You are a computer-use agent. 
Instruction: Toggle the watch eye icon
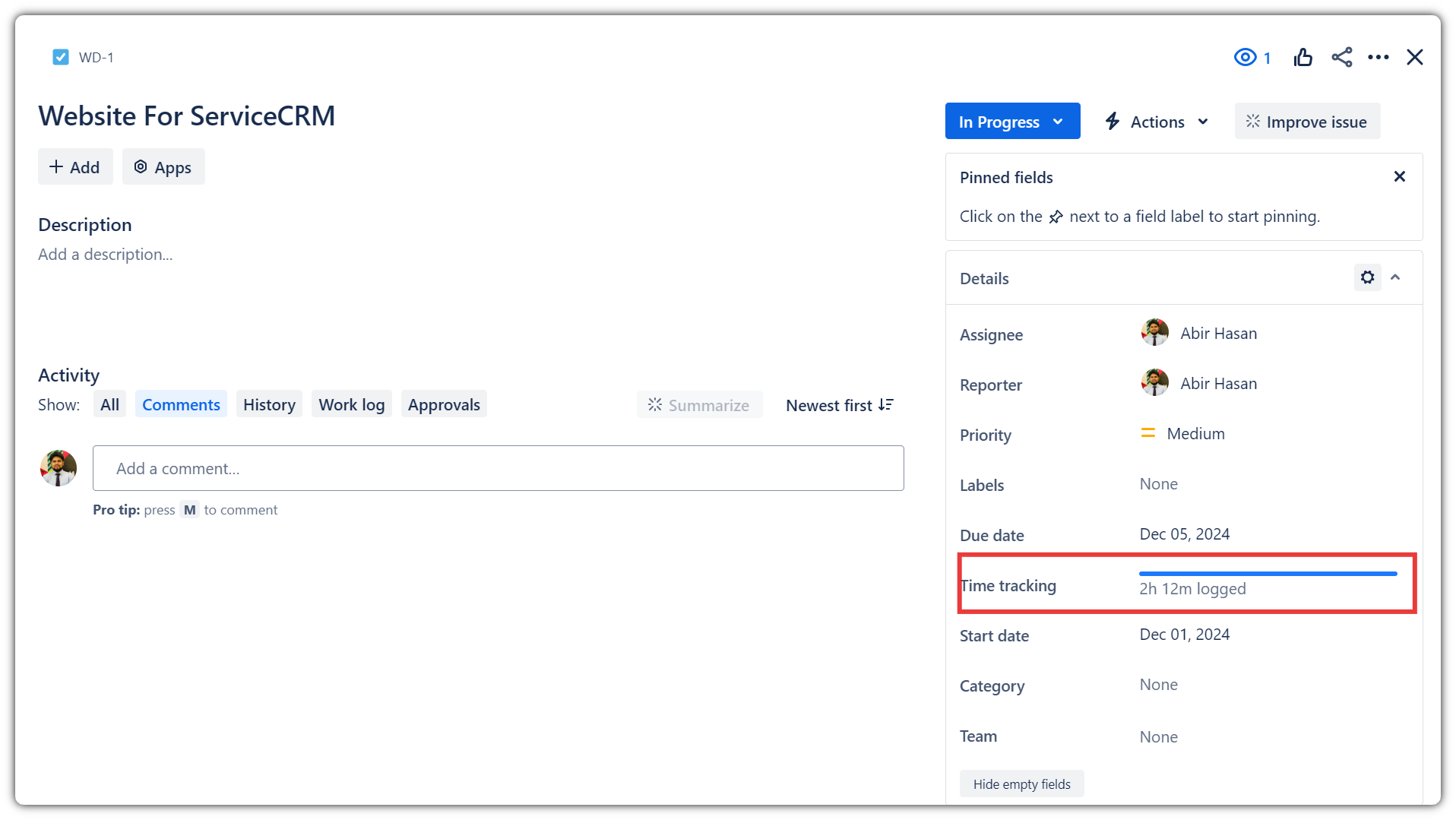coord(1245,57)
